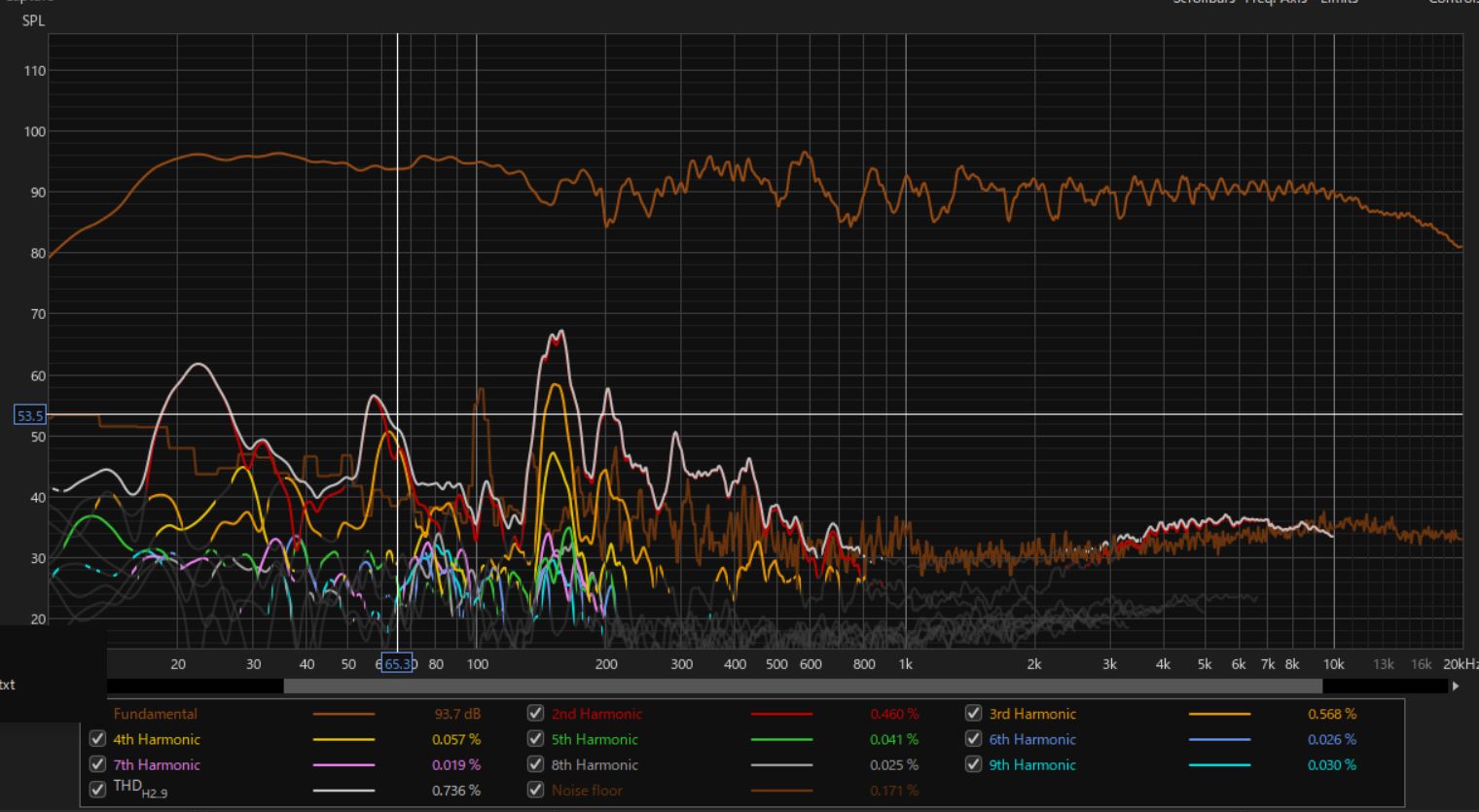Toggle the 9th Harmonic checkbox
Viewport: 1479px width, 812px height.
point(973,764)
